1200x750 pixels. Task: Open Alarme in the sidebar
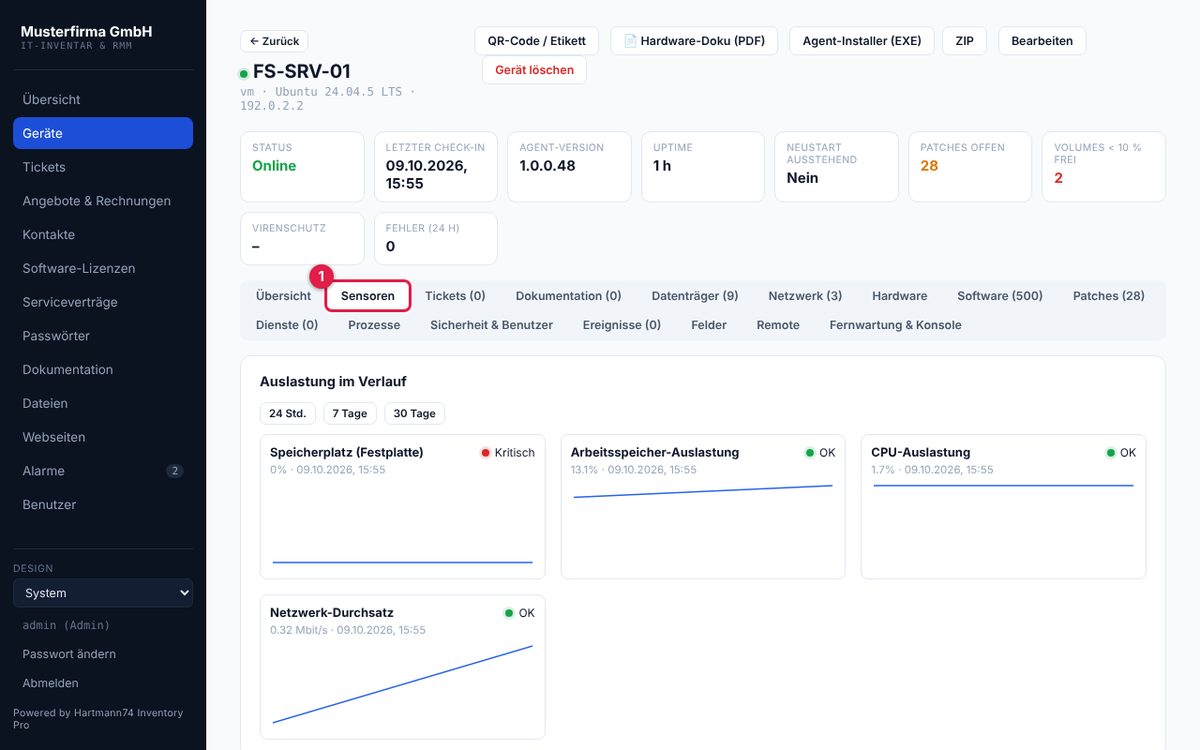coord(103,471)
